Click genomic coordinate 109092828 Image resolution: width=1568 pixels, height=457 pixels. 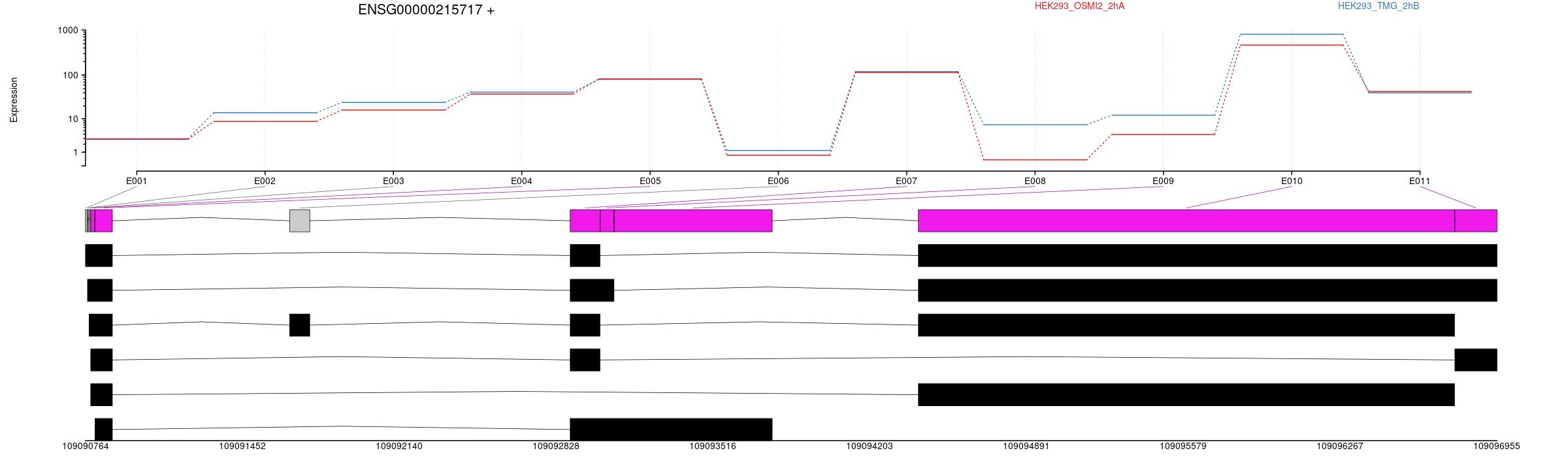(x=556, y=447)
